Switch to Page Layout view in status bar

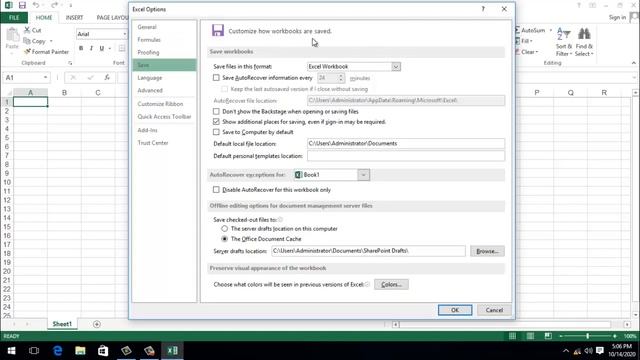tap(530, 336)
